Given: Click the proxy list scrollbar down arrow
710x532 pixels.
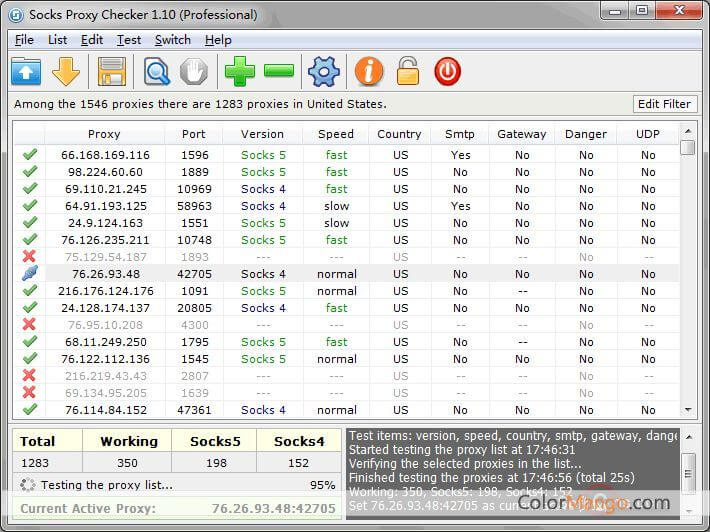Looking at the screenshot, I should pyautogui.click(x=687, y=409).
